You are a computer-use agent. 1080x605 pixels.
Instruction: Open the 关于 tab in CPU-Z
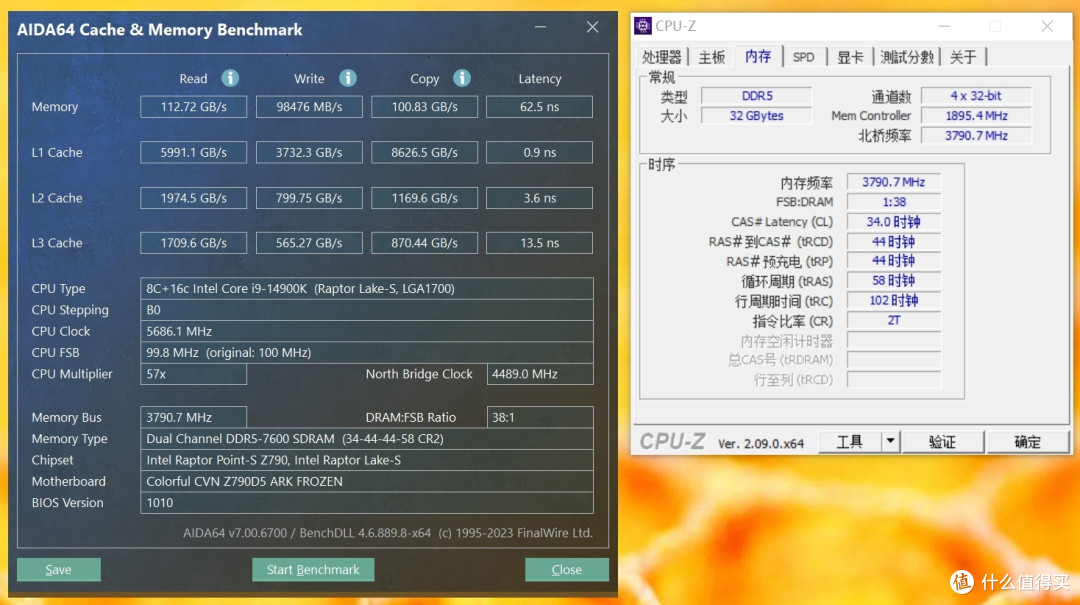963,57
